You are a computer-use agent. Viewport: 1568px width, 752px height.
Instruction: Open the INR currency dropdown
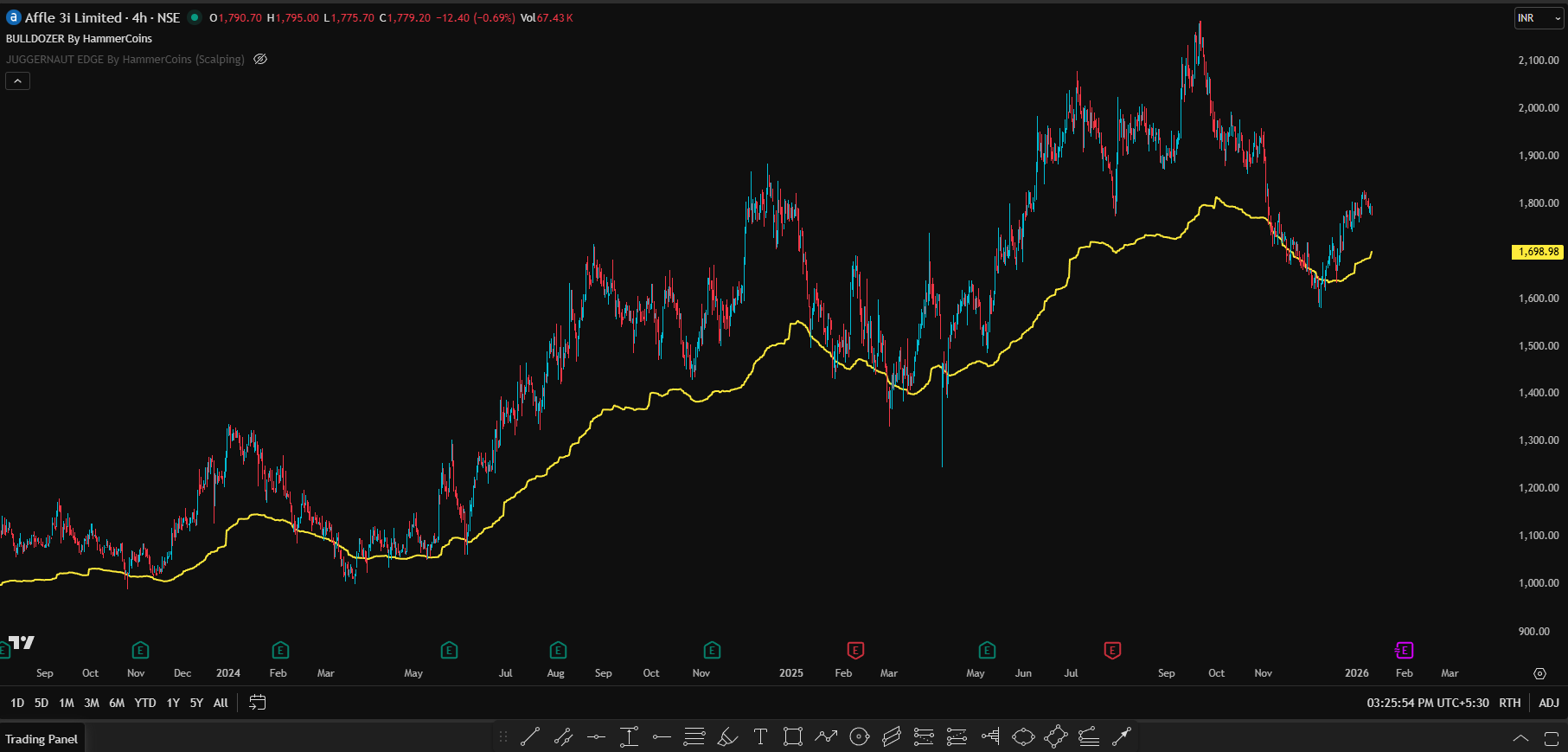(x=1539, y=18)
